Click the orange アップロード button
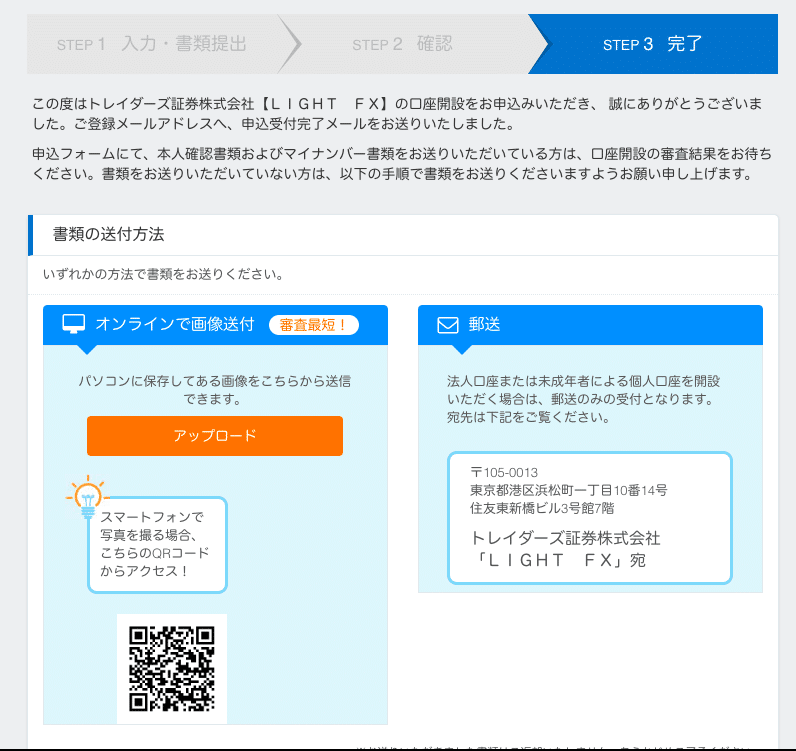 (215, 436)
